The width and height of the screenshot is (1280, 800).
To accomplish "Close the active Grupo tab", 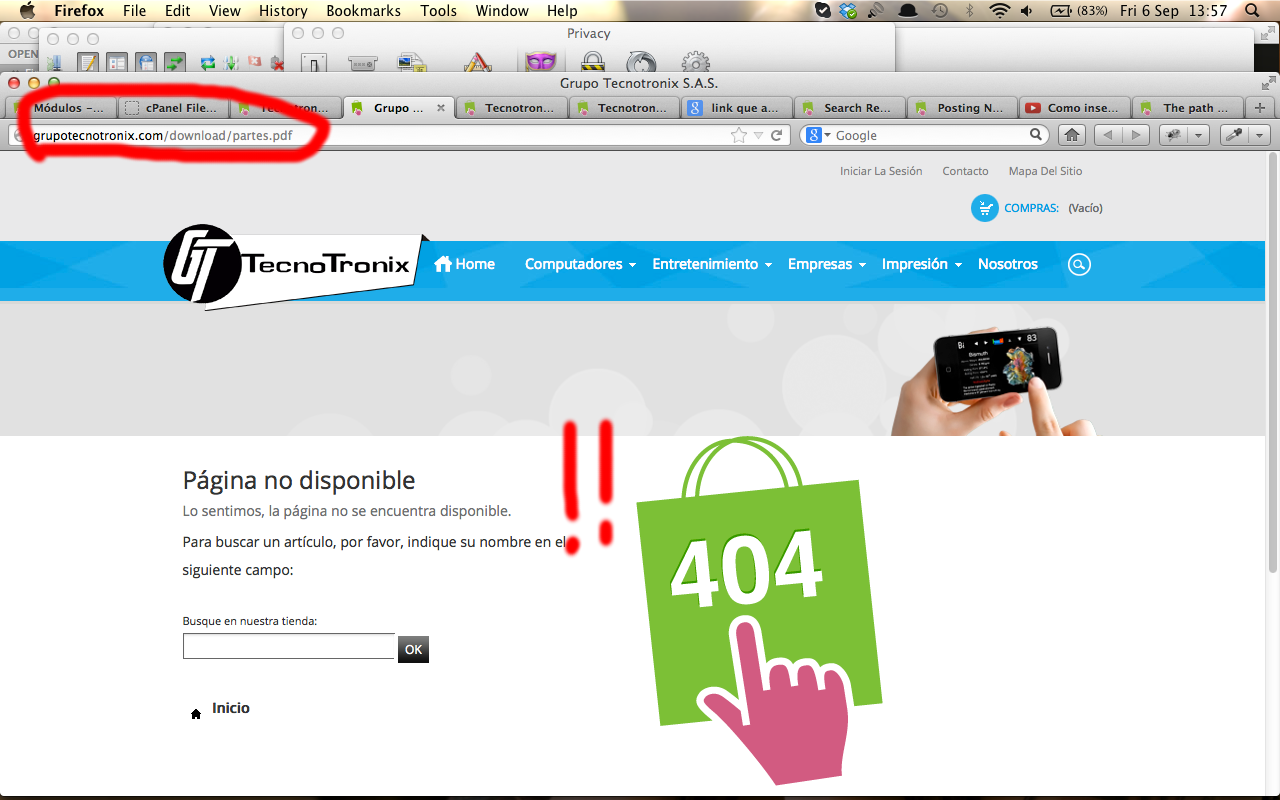I will click(441, 108).
